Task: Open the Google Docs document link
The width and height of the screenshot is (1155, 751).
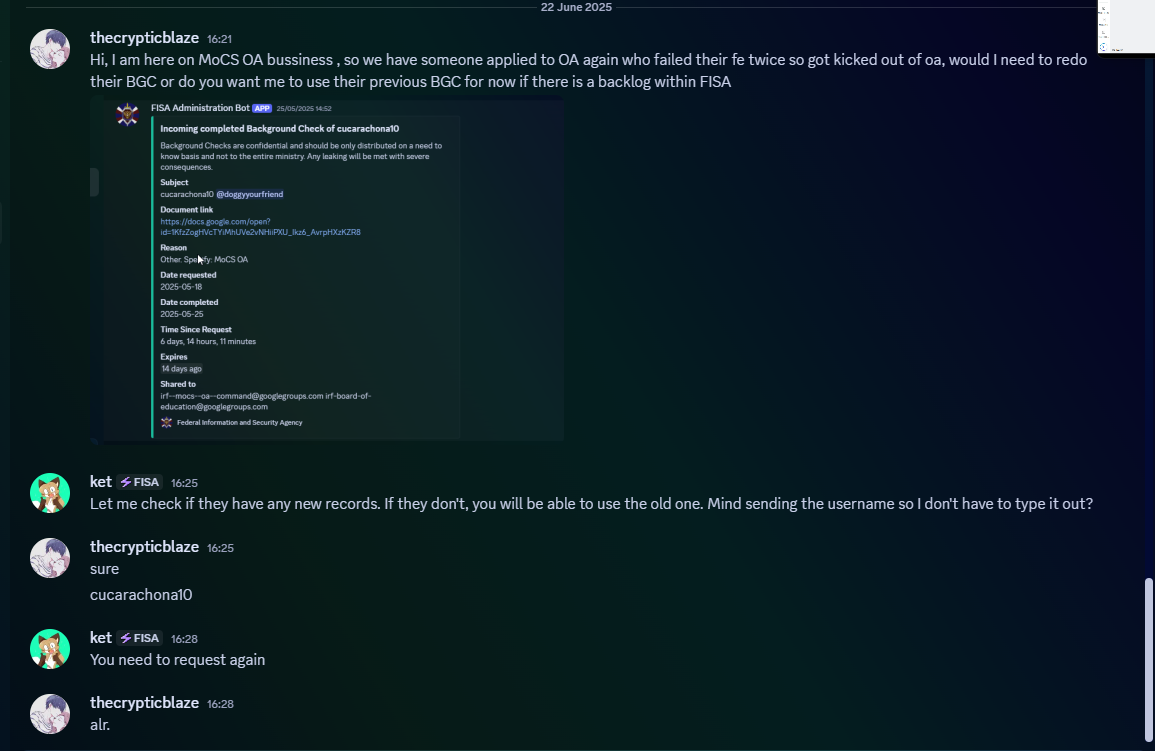Action: click(260, 227)
